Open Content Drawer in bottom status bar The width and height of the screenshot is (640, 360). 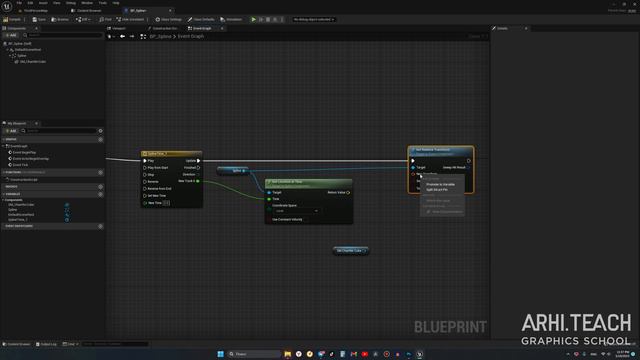point(16,344)
